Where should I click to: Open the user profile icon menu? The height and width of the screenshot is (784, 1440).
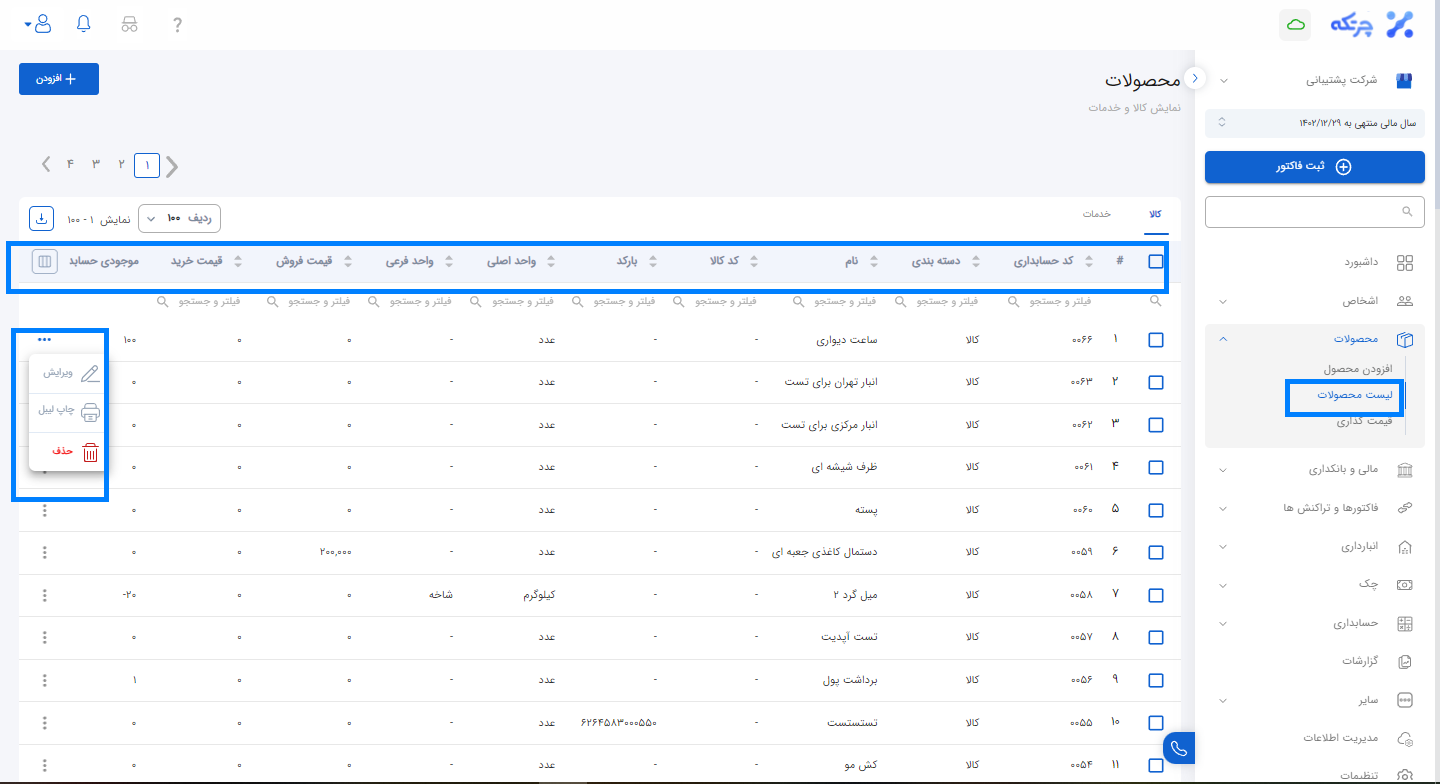click(x=42, y=24)
